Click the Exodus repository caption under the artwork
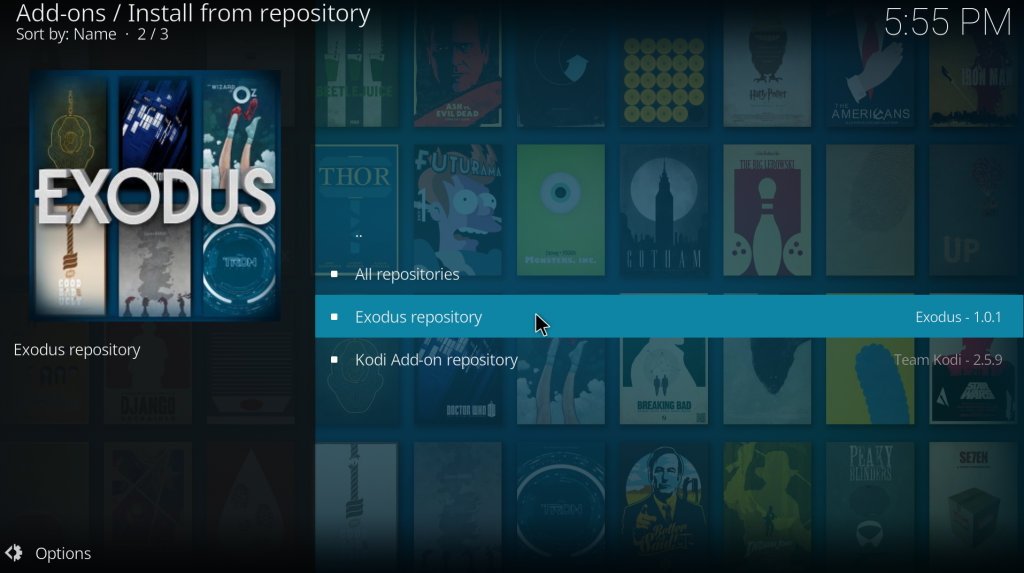 77,350
